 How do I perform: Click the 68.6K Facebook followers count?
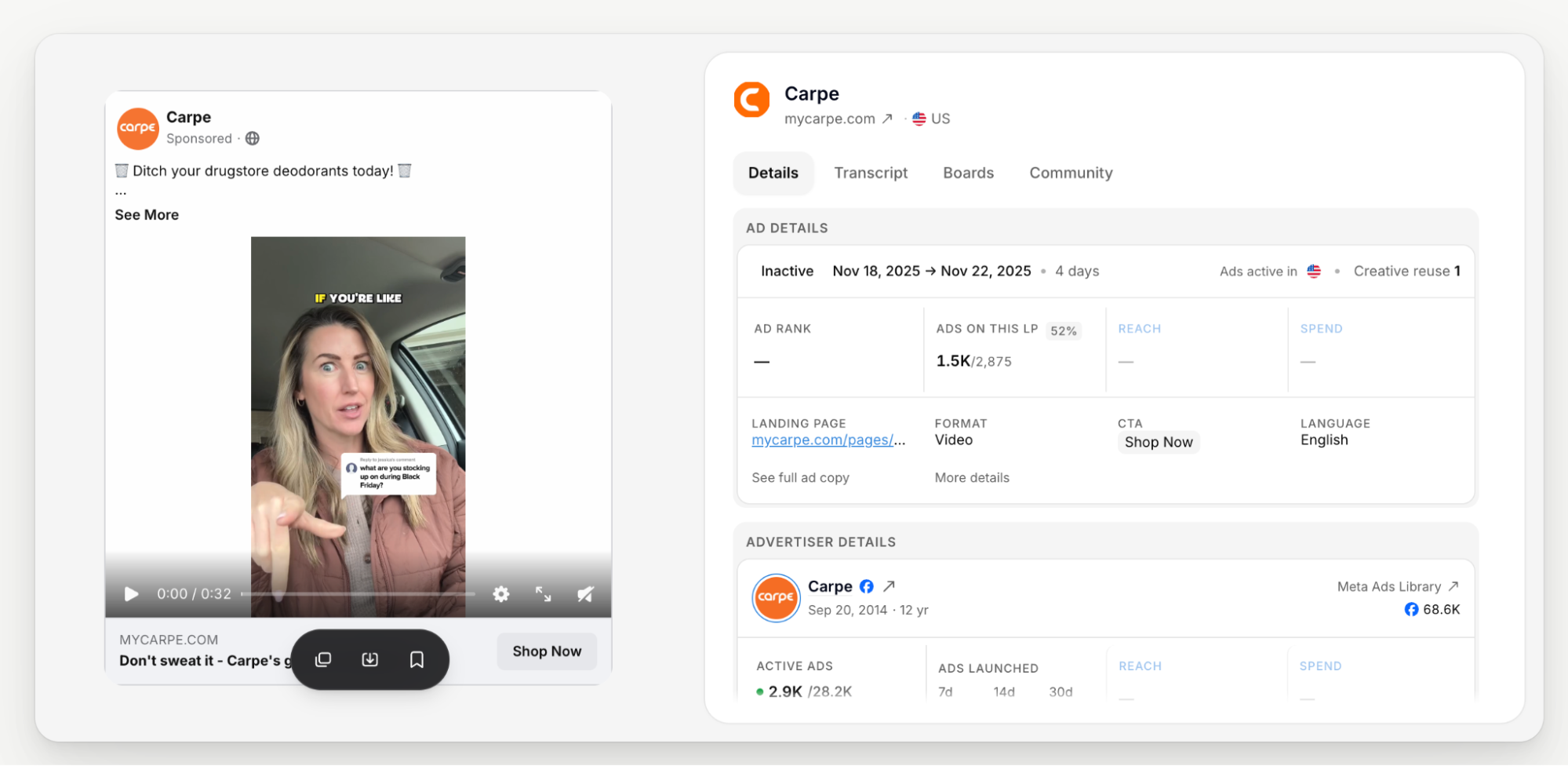point(1432,609)
